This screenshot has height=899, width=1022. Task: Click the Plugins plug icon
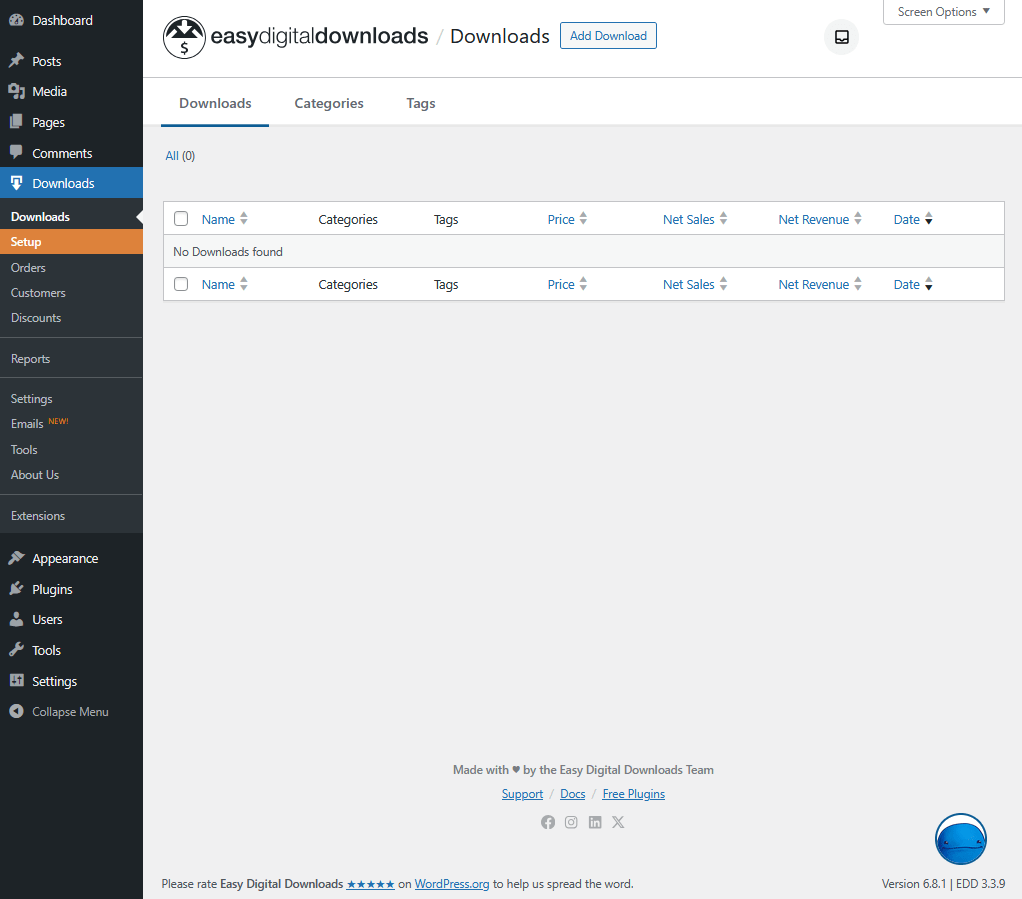16,589
